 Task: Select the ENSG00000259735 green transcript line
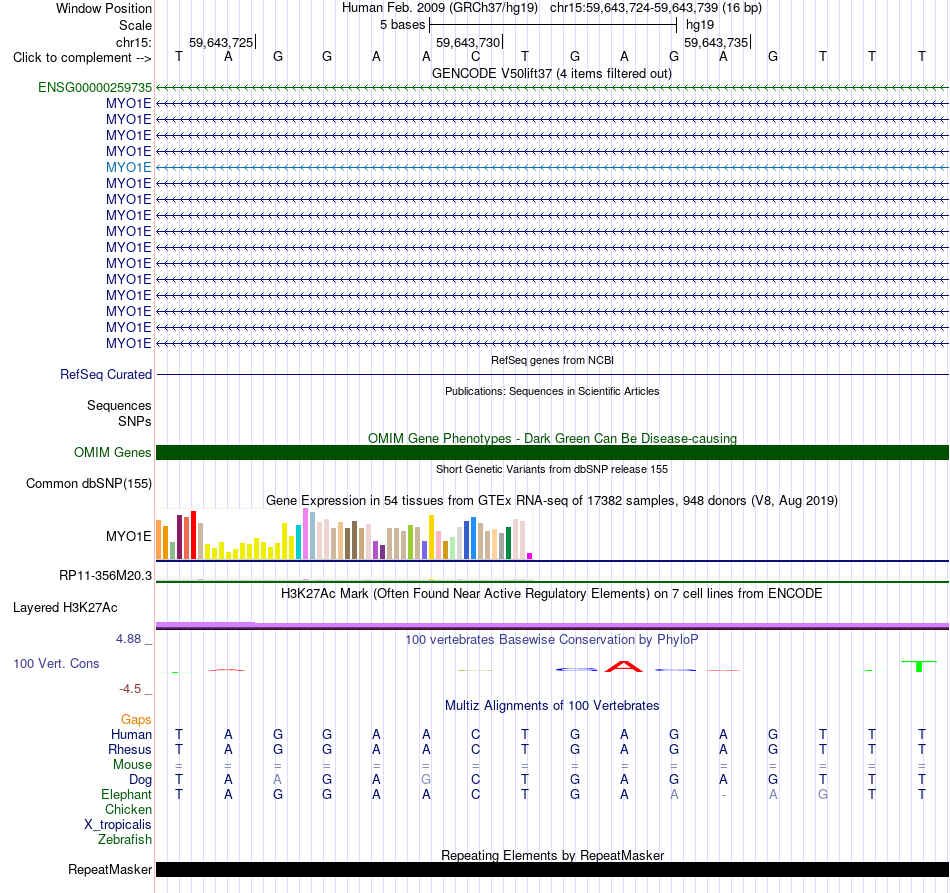tap(552, 88)
